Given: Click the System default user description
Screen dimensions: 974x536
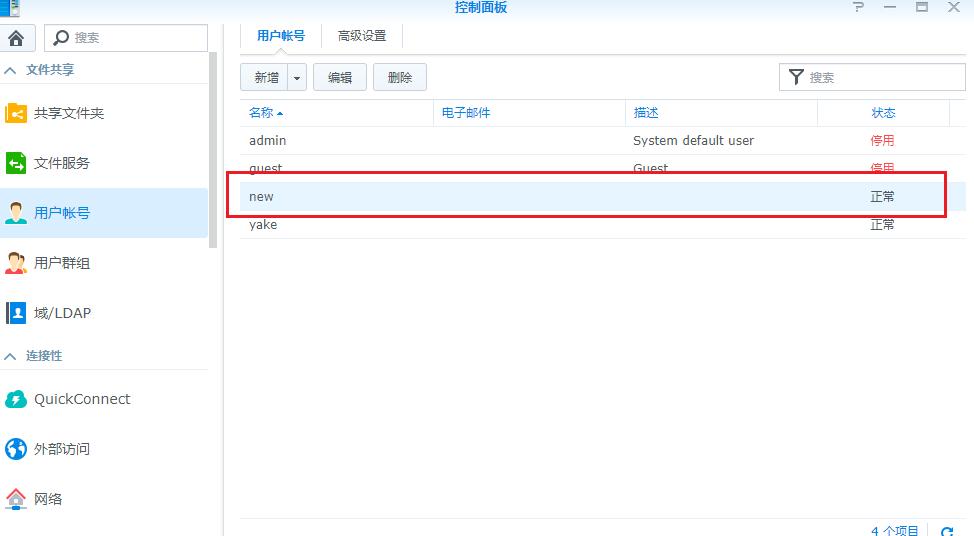Looking at the screenshot, I should [693, 141].
